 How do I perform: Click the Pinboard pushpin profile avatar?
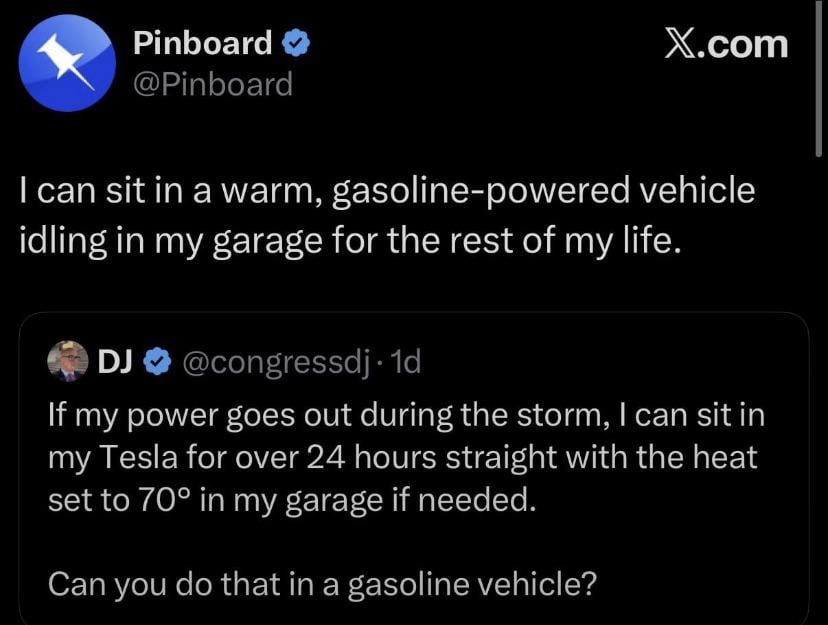pyautogui.click(x=66, y=63)
